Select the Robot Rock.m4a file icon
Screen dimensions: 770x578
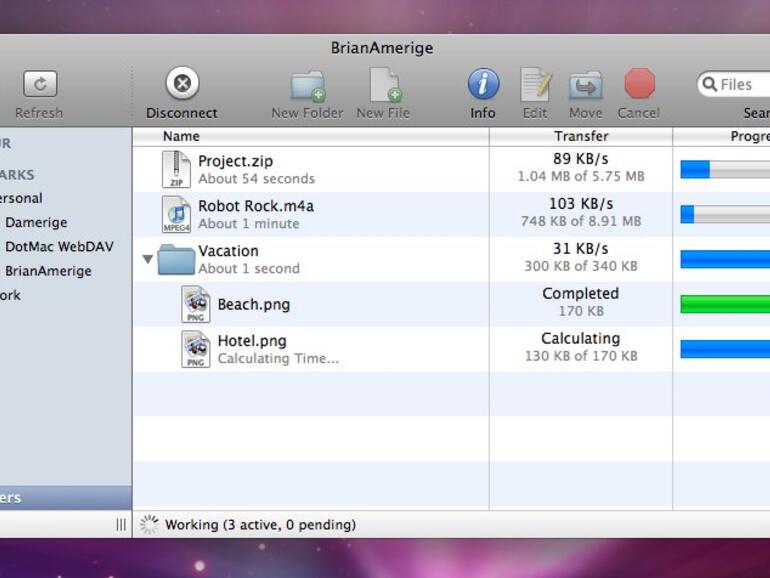point(176,214)
